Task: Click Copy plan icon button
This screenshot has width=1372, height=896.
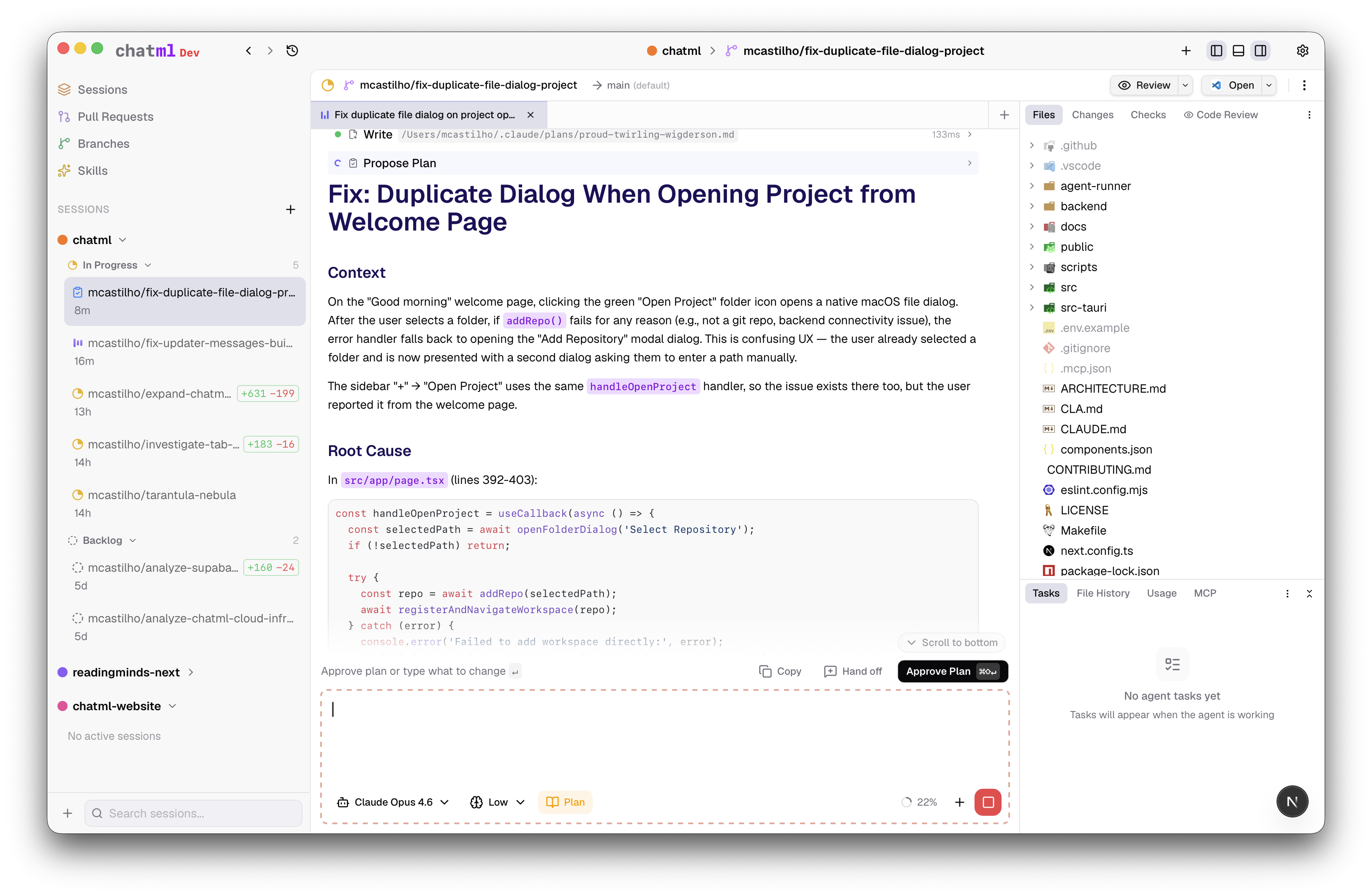Action: pos(780,671)
